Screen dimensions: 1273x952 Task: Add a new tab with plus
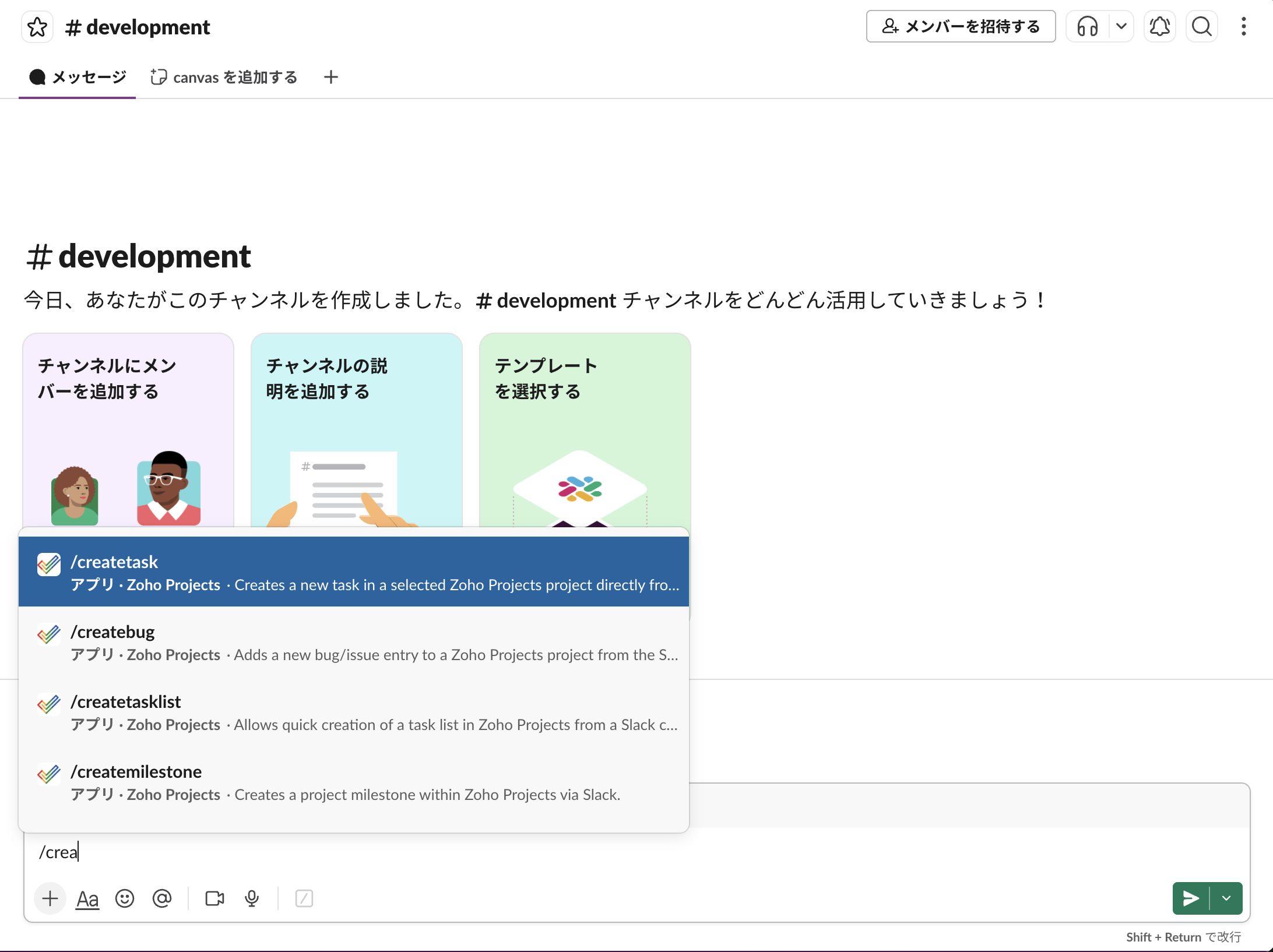331,77
